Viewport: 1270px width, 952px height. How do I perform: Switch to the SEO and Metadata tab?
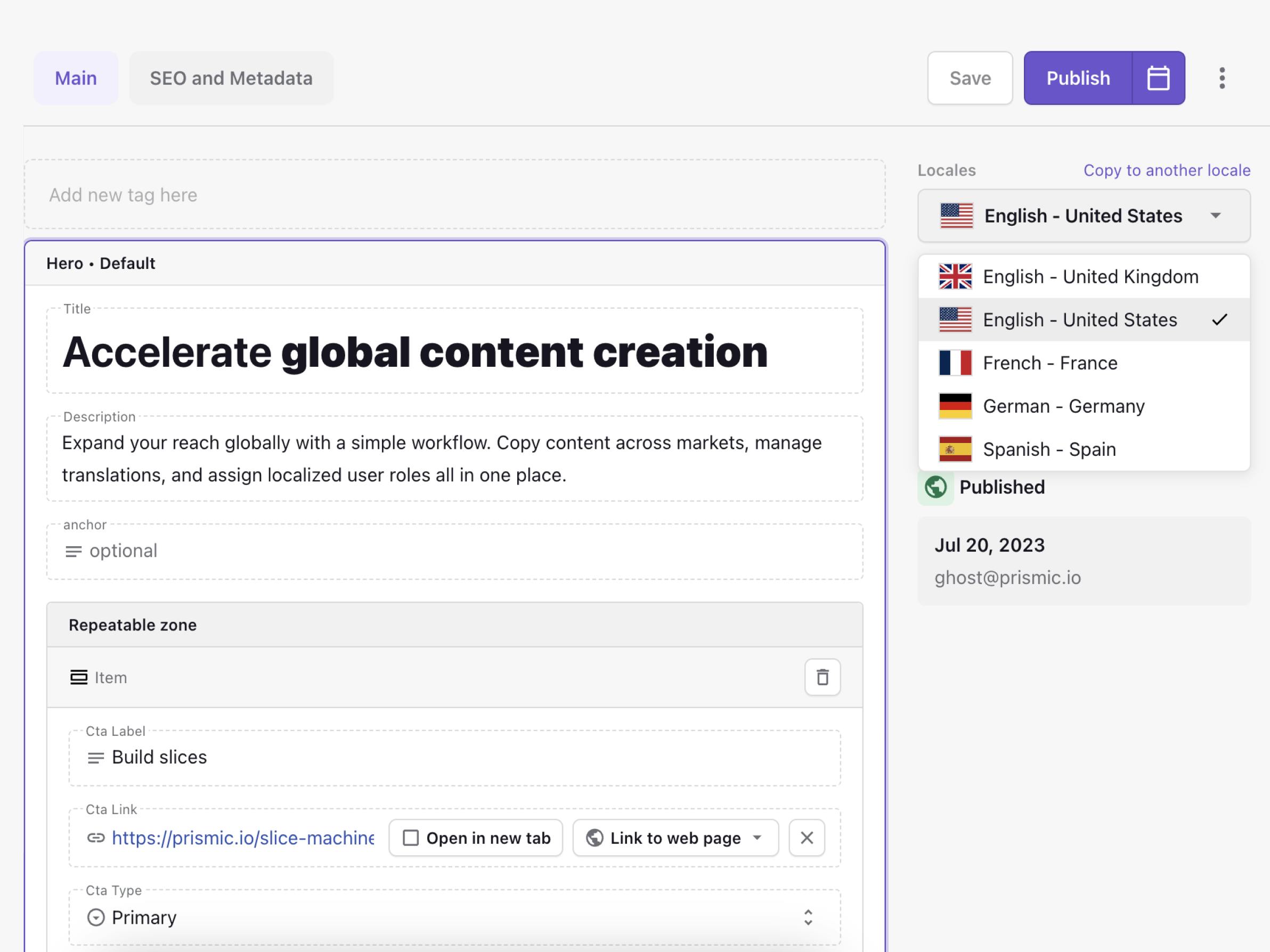[231, 78]
